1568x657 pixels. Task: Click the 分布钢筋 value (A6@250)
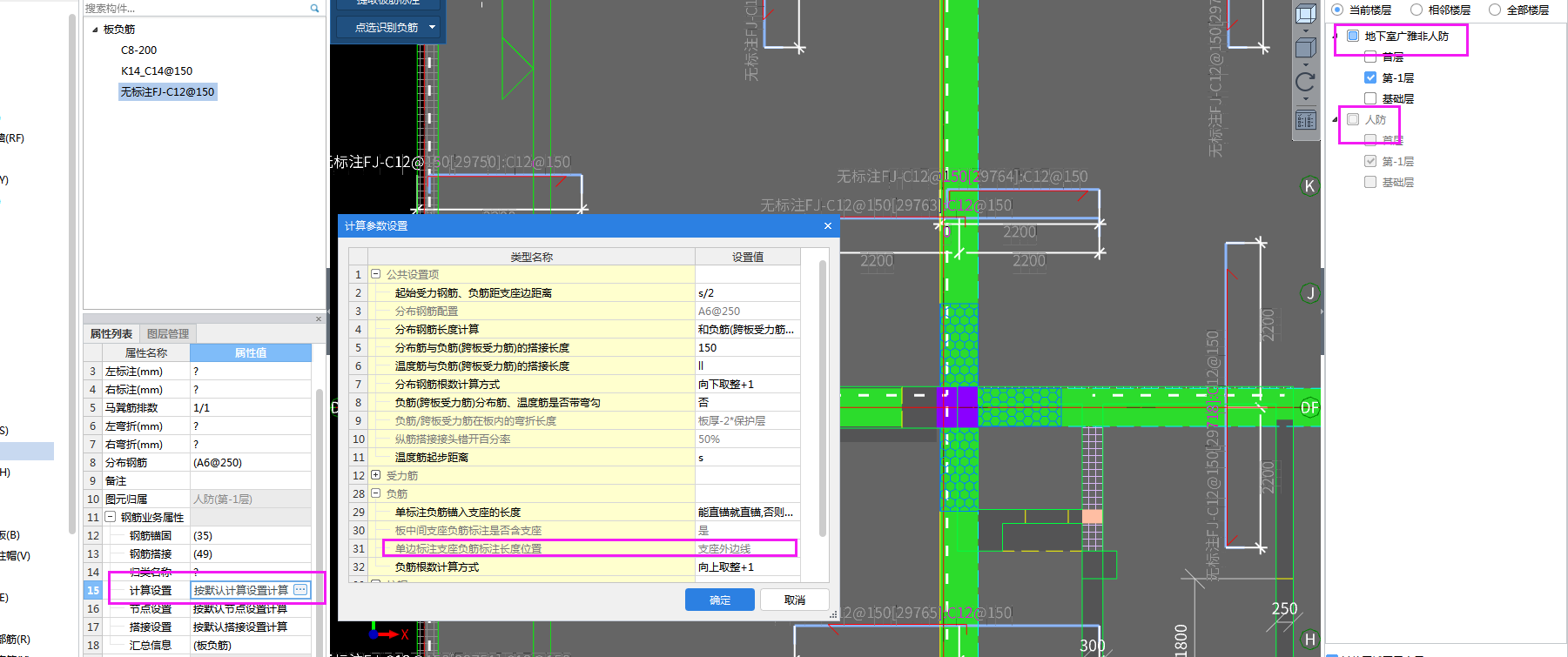coord(251,462)
